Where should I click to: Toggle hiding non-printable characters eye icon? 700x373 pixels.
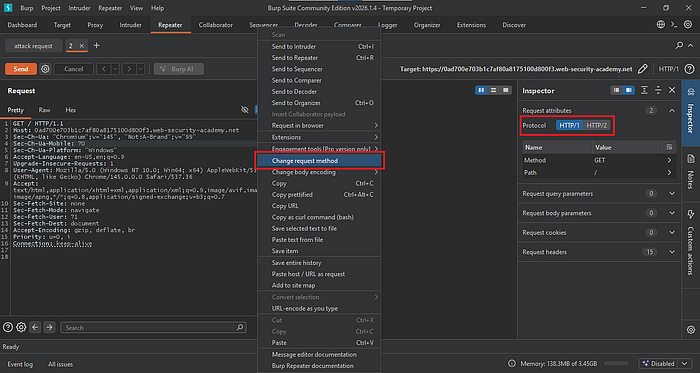pyautogui.click(x=244, y=110)
